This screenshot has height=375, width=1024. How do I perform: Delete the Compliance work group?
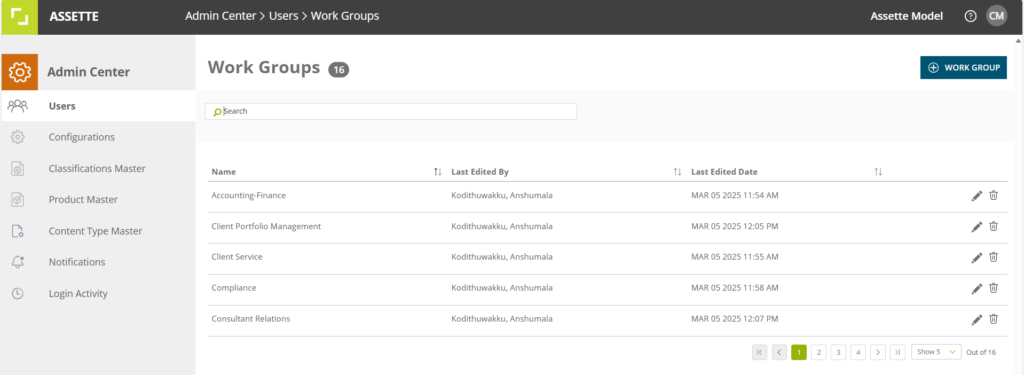pyautogui.click(x=993, y=288)
